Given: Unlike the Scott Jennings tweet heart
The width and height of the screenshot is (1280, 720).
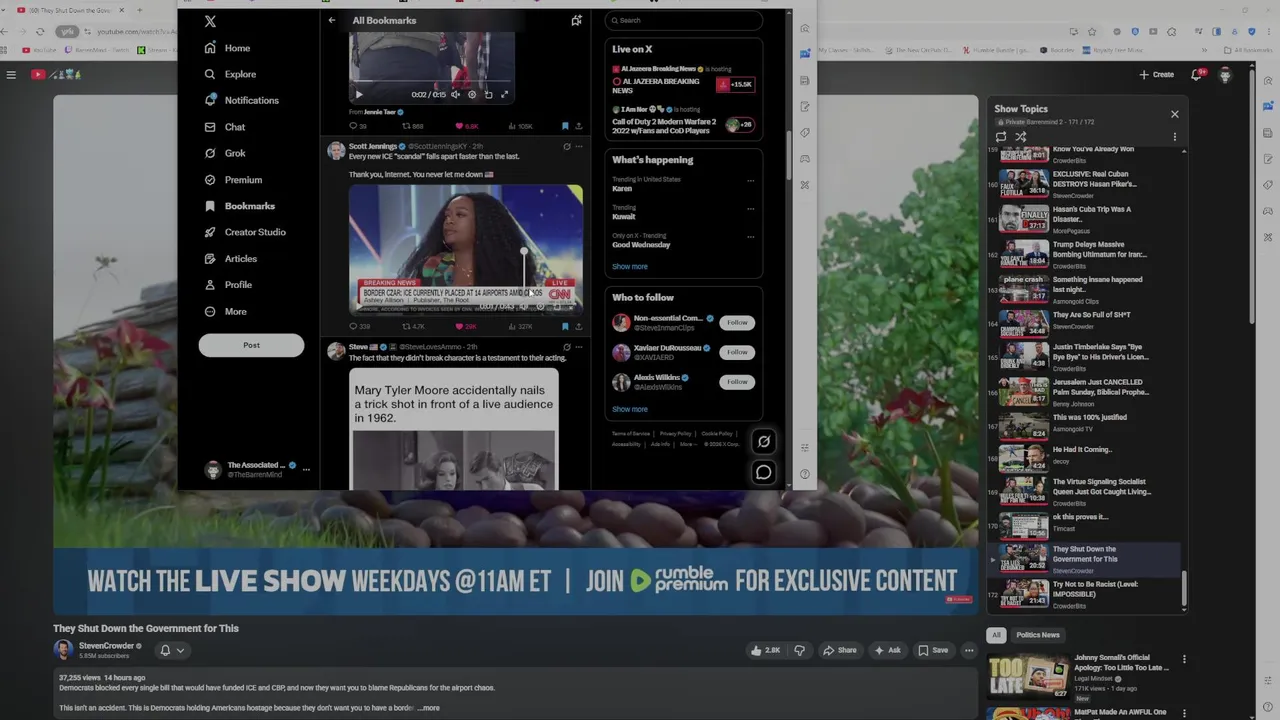Looking at the screenshot, I should tap(466, 326).
